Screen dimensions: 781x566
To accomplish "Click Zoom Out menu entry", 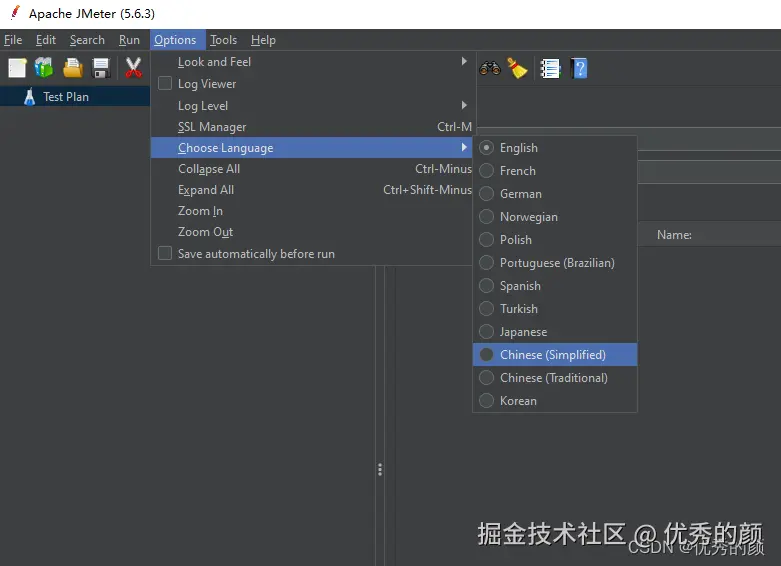I will pos(312,232).
